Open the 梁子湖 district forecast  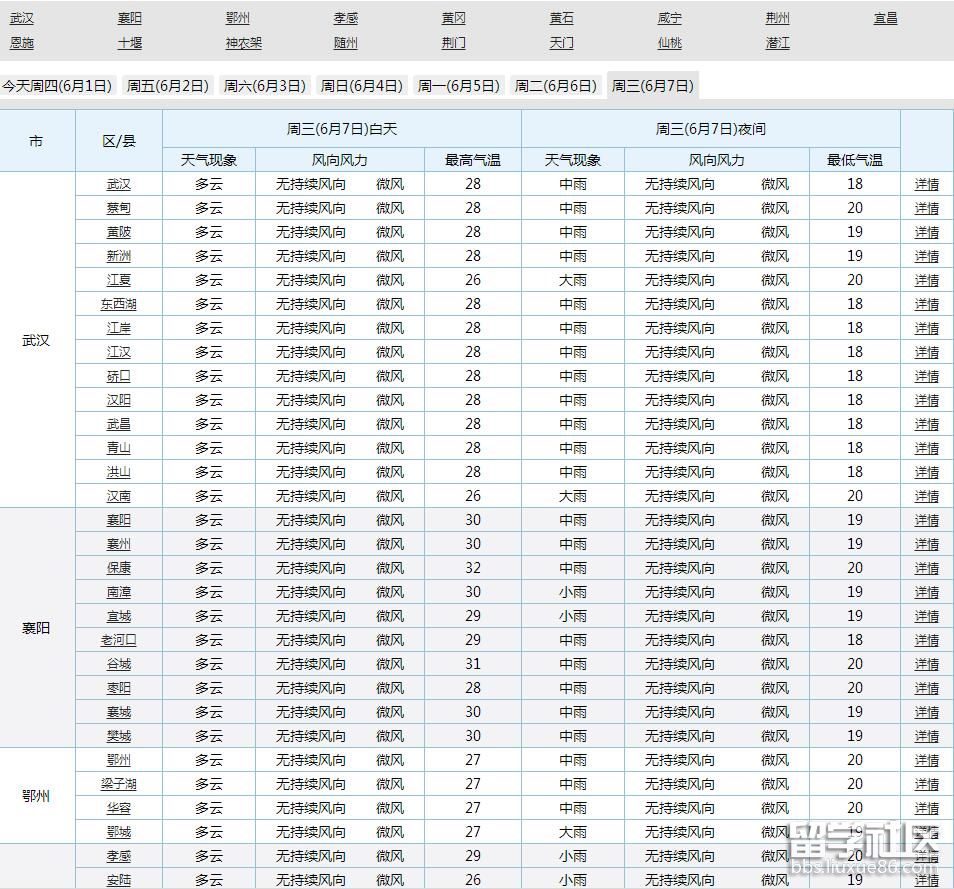tap(120, 784)
